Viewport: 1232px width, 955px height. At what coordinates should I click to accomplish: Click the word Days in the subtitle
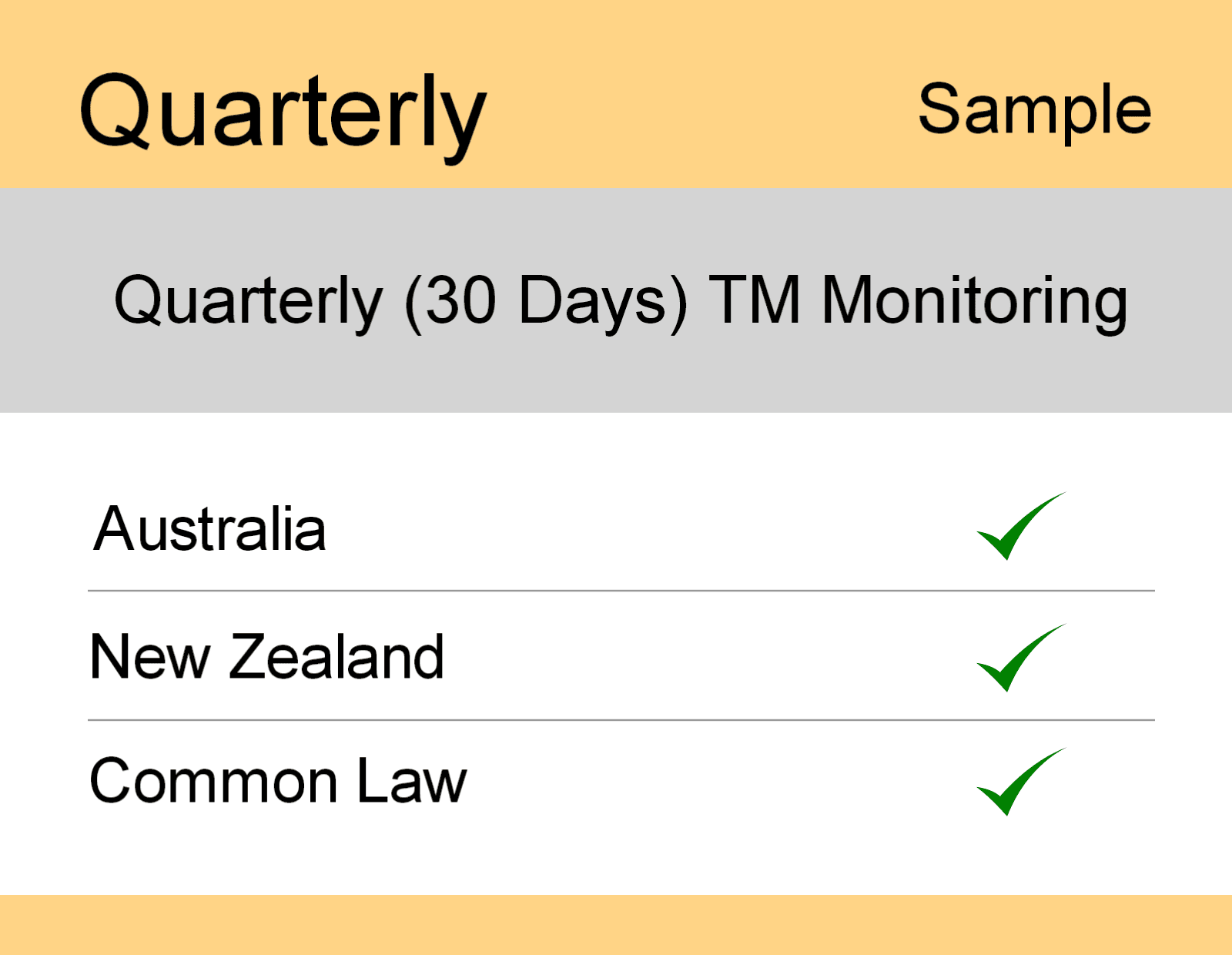[591, 300]
